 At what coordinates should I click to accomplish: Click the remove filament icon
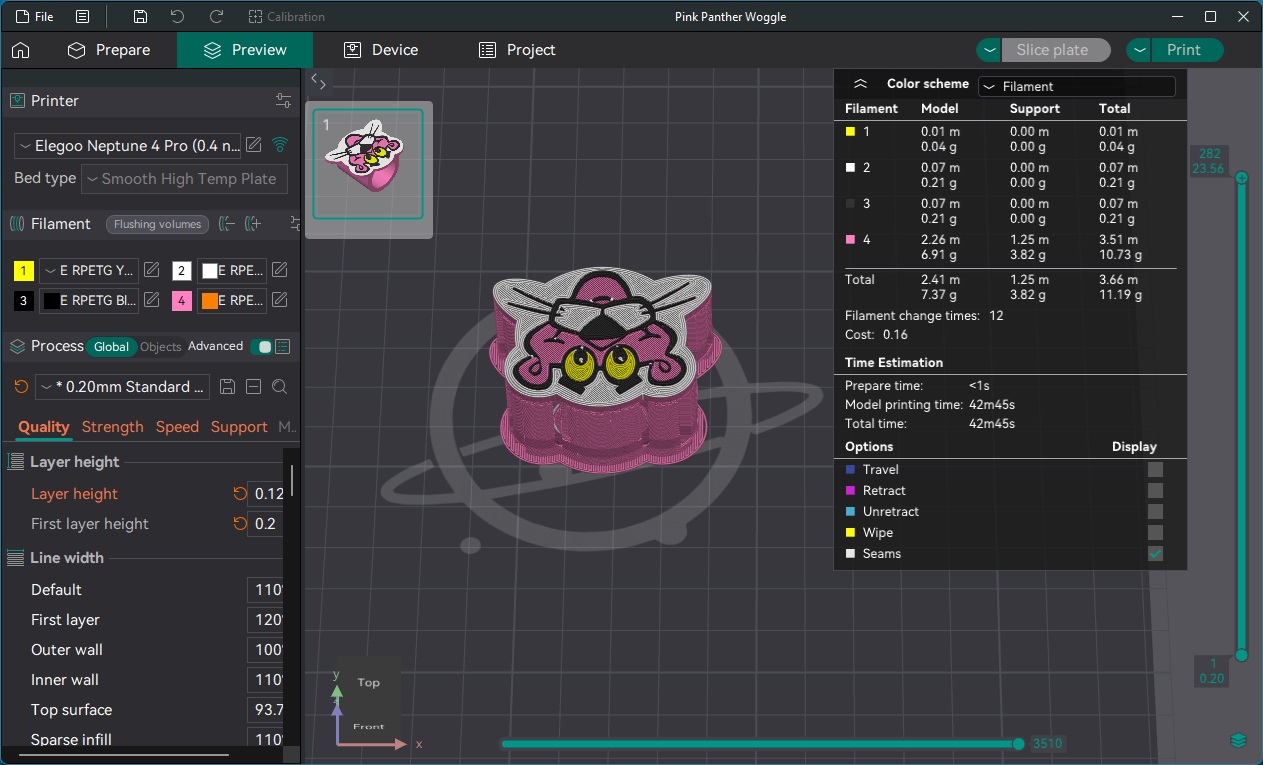point(227,224)
